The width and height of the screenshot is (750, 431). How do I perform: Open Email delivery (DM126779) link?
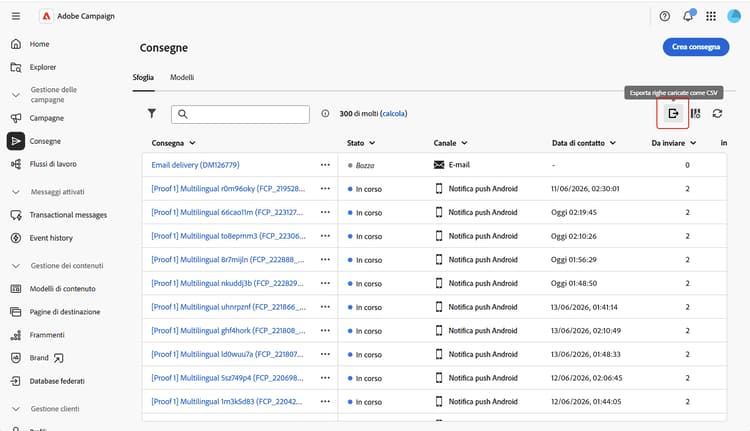[195, 165]
